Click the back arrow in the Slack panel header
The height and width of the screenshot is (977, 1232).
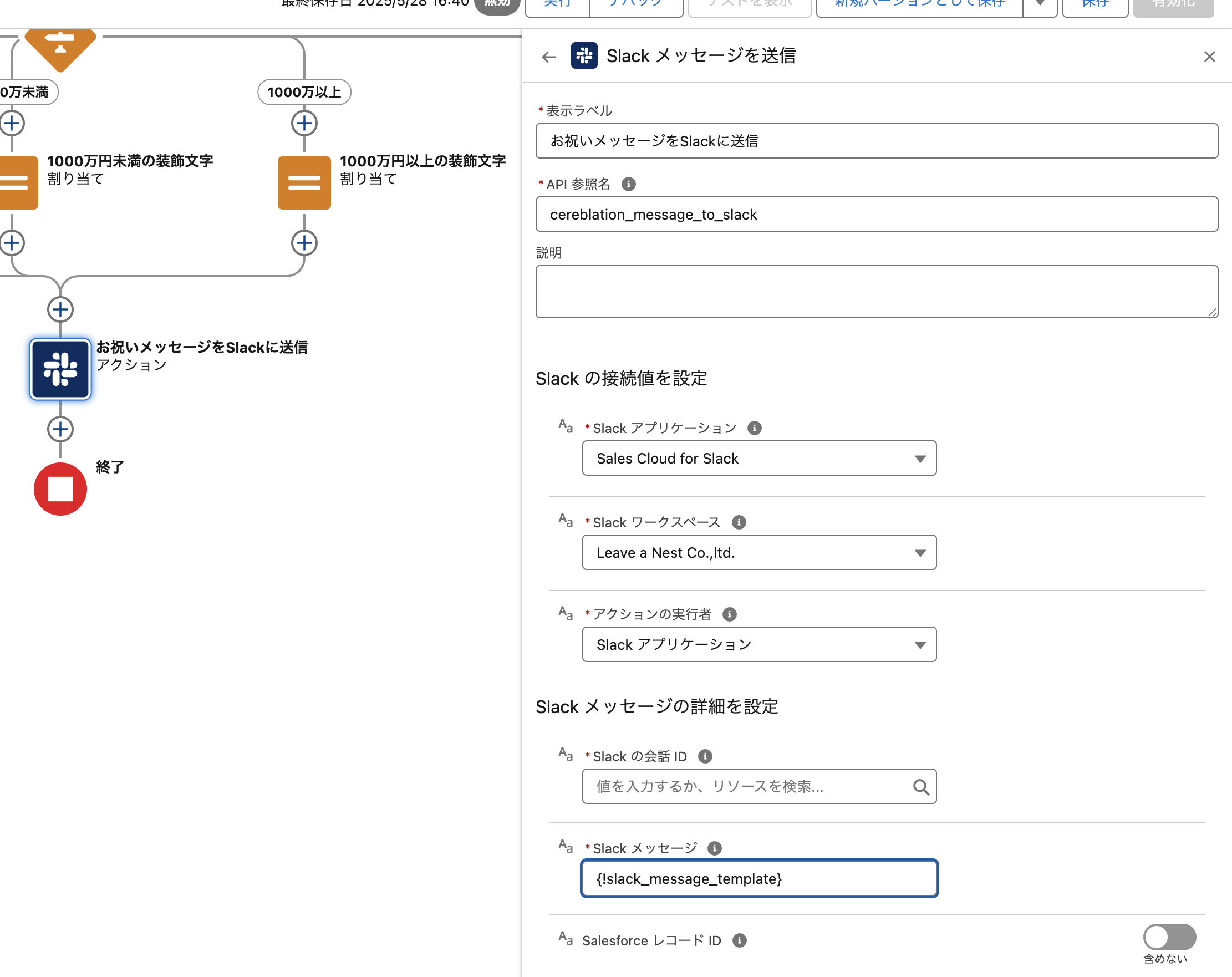click(548, 57)
